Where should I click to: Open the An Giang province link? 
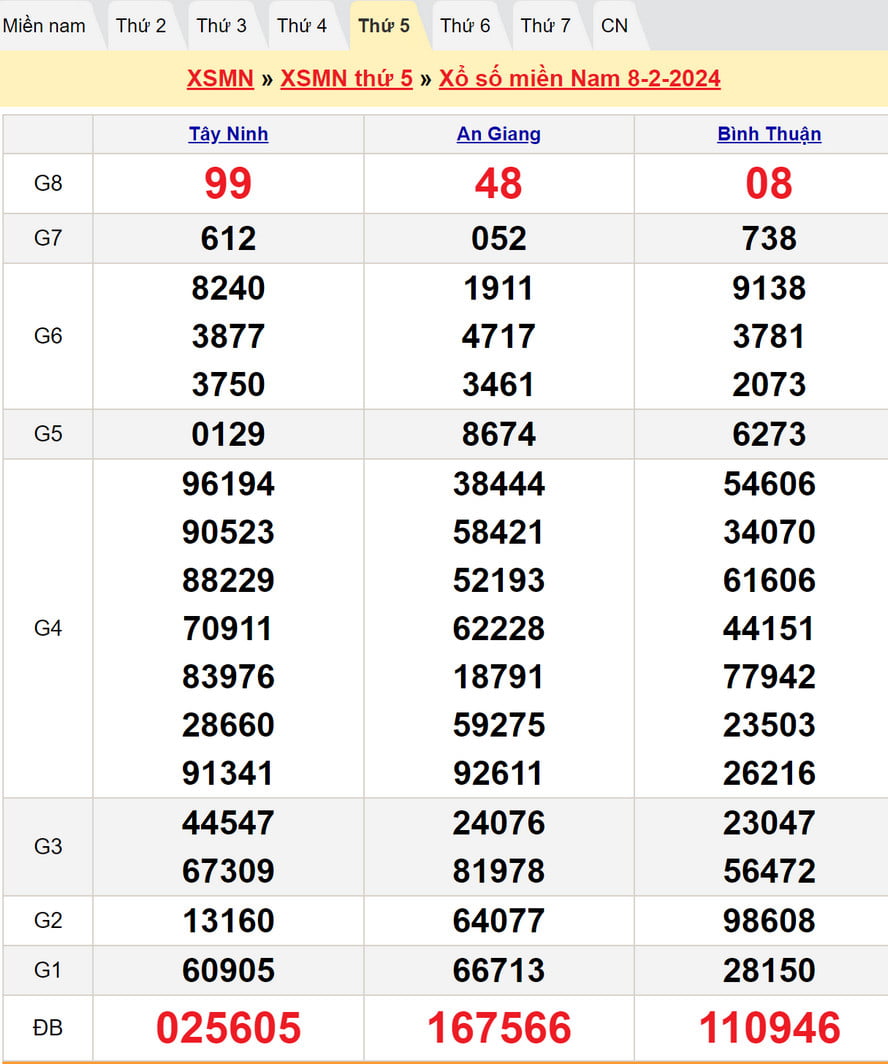pyautogui.click(x=499, y=134)
